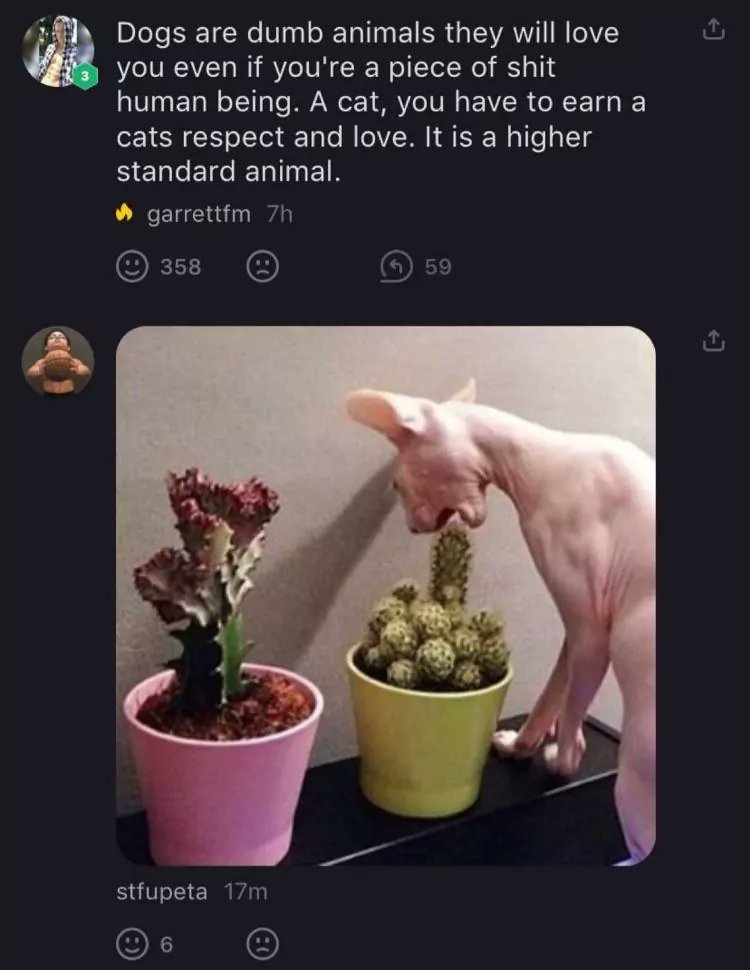Open stfupeta's basketball avatar
Viewport: 750px width, 970px height.
coord(58,361)
